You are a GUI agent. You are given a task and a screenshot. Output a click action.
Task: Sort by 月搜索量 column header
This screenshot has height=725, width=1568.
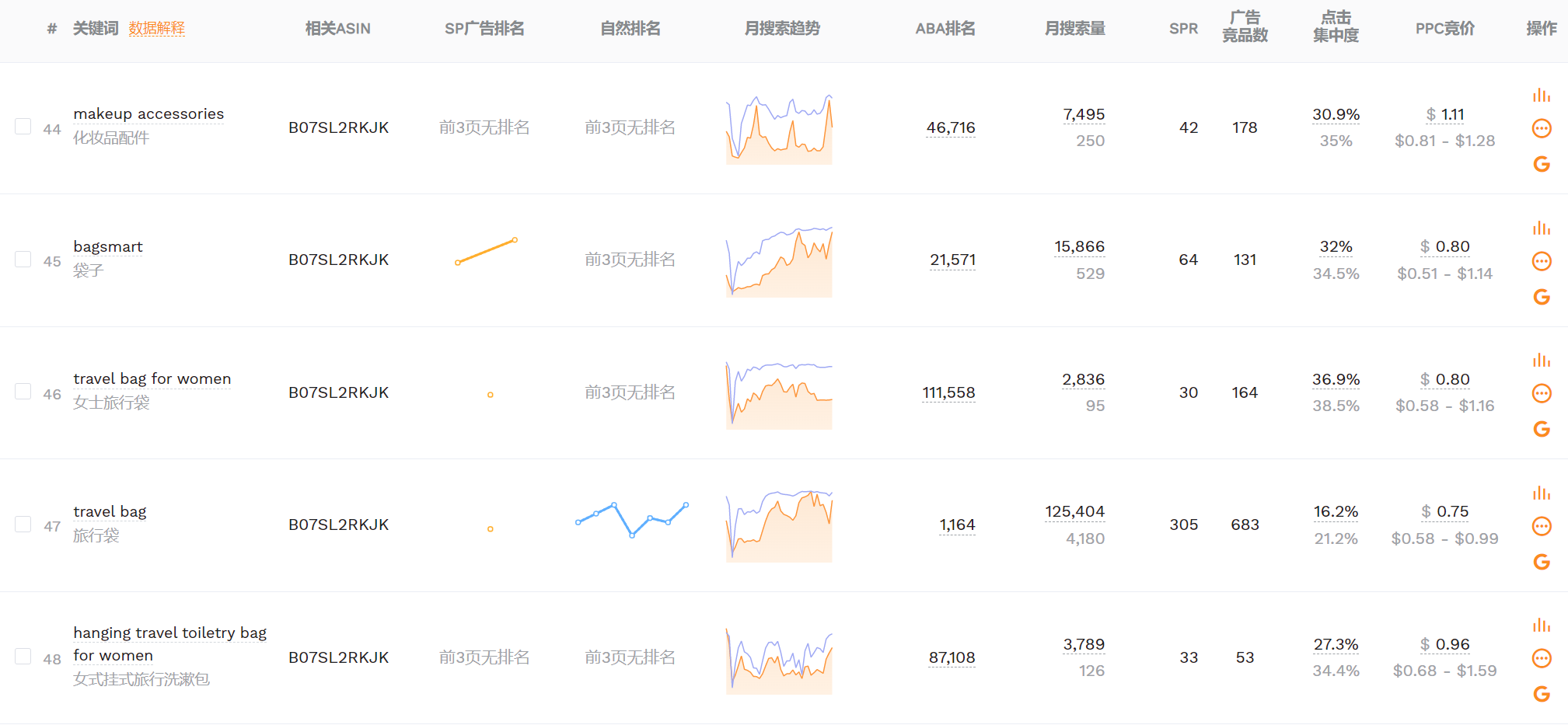click(1074, 29)
